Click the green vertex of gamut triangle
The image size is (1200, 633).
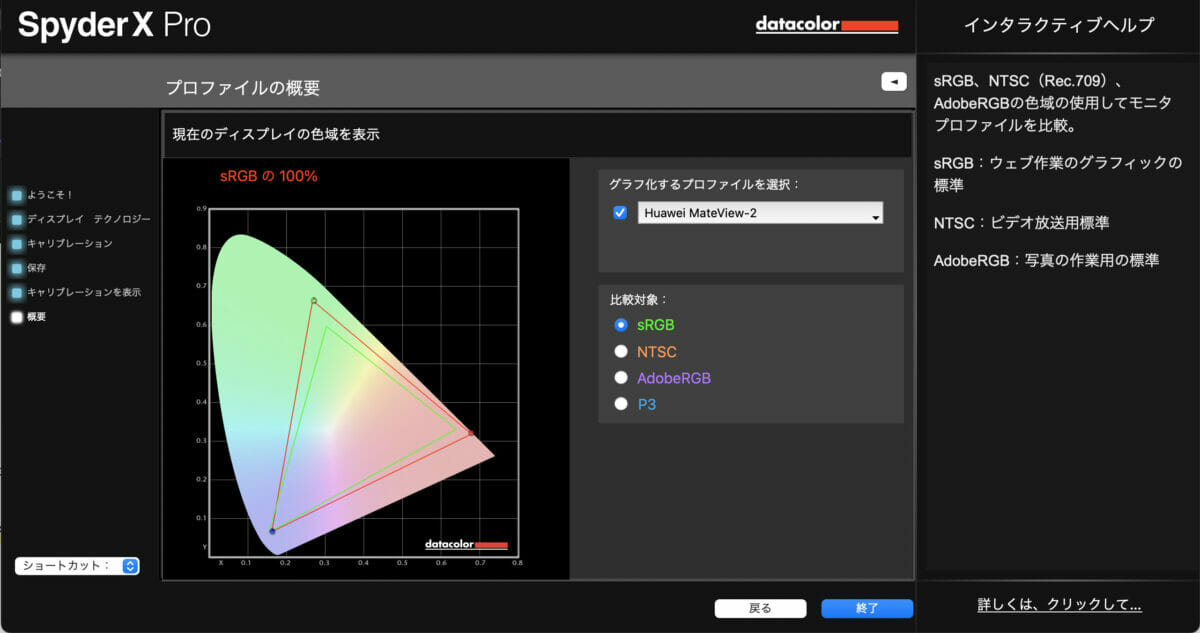(314, 300)
